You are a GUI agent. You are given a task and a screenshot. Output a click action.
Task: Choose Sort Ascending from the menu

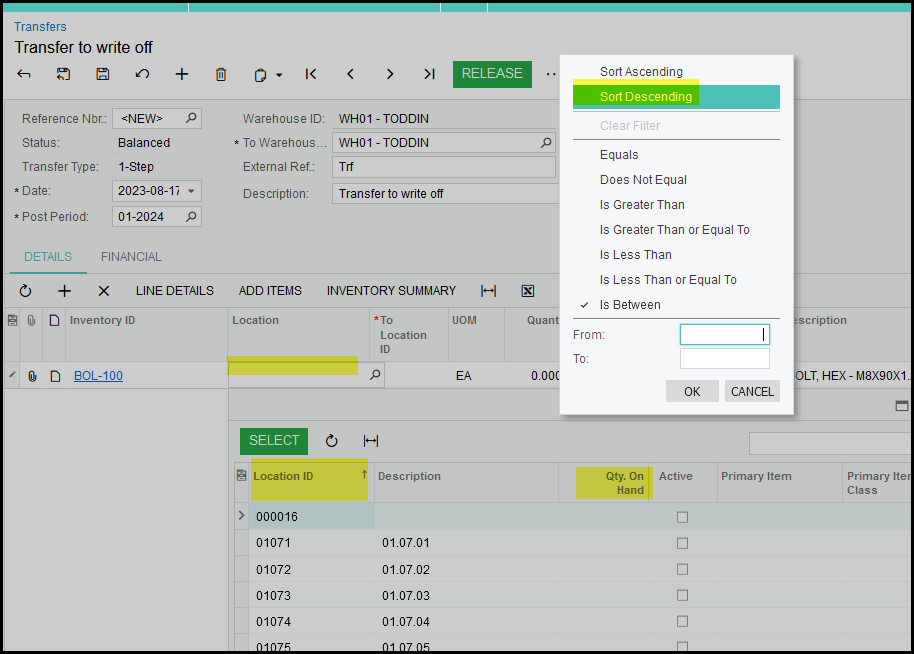[641, 72]
